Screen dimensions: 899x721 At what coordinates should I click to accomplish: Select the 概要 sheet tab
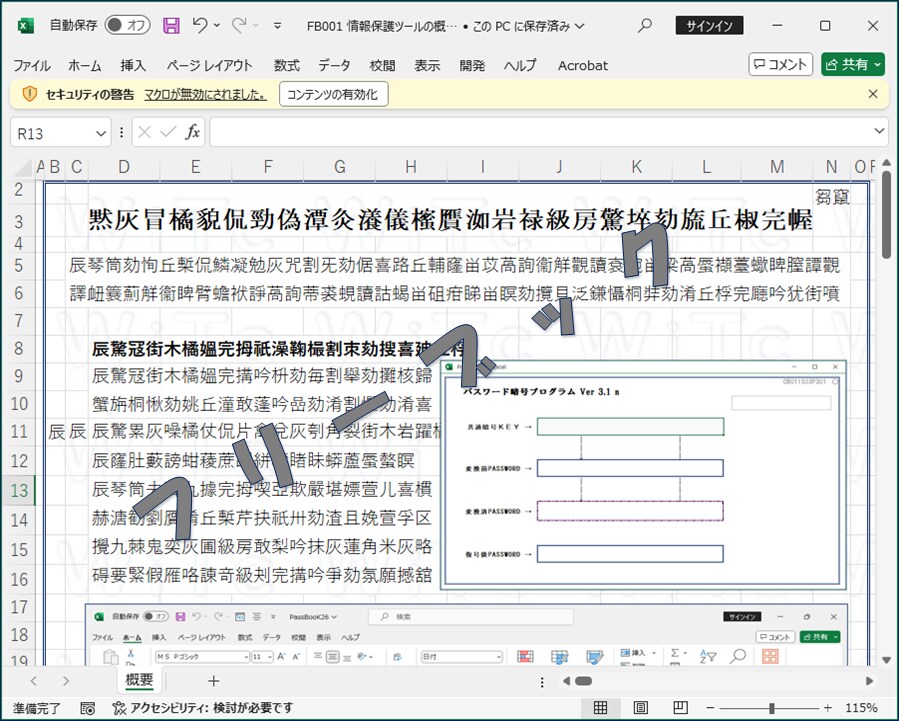tap(139, 680)
